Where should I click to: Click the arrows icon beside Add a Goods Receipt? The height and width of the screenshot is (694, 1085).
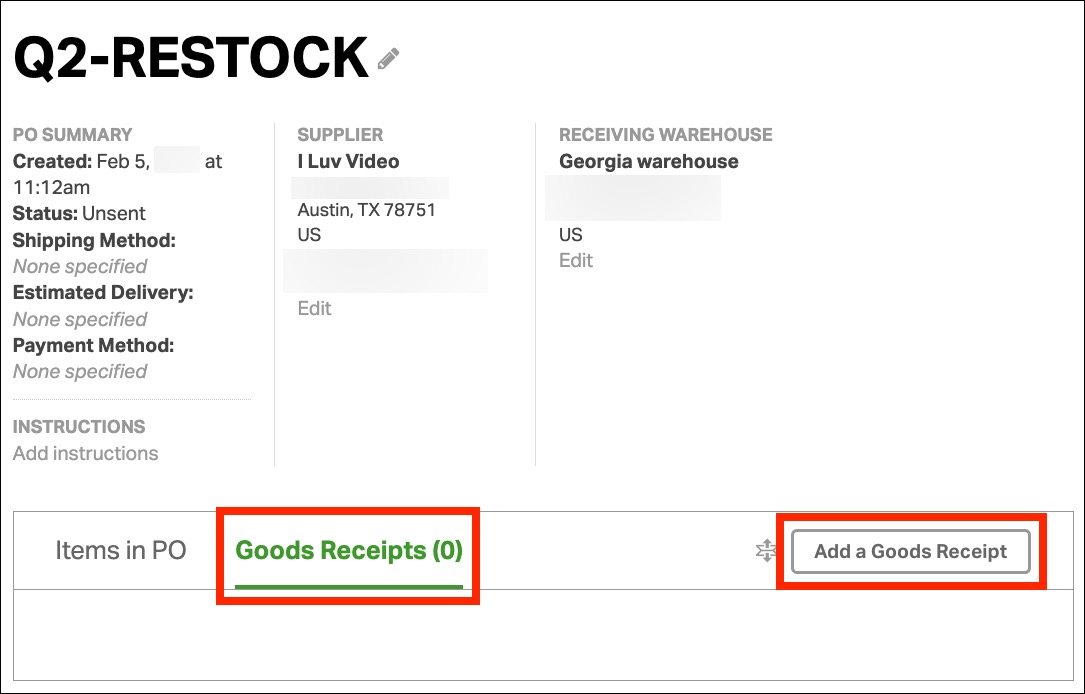766,550
